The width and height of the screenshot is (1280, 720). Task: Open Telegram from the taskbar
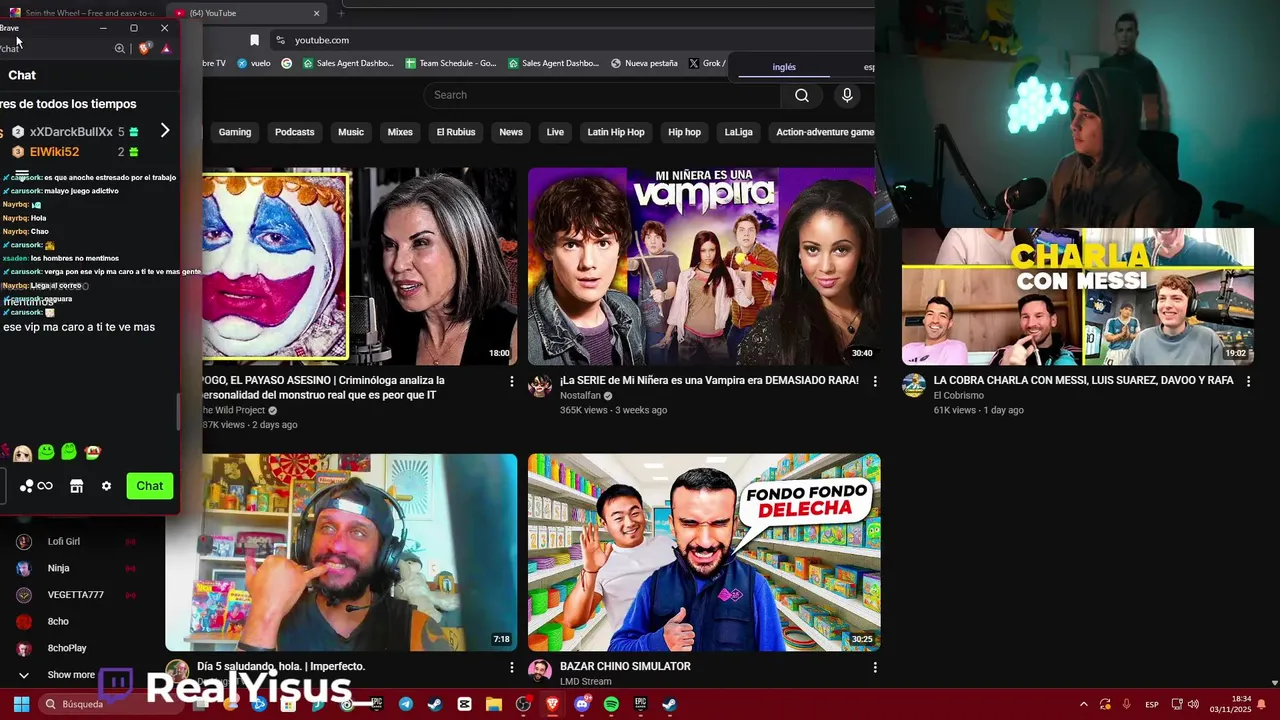(405, 704)
